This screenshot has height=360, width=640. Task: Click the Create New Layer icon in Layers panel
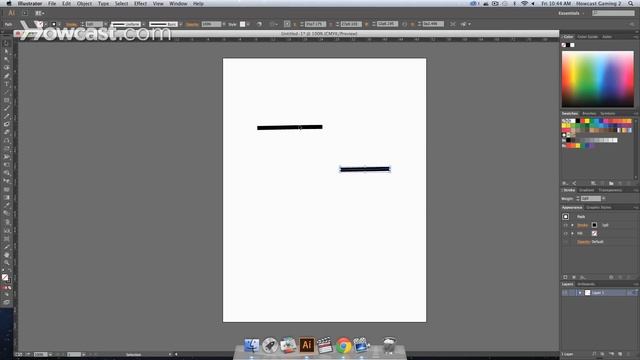coord(620,354)
